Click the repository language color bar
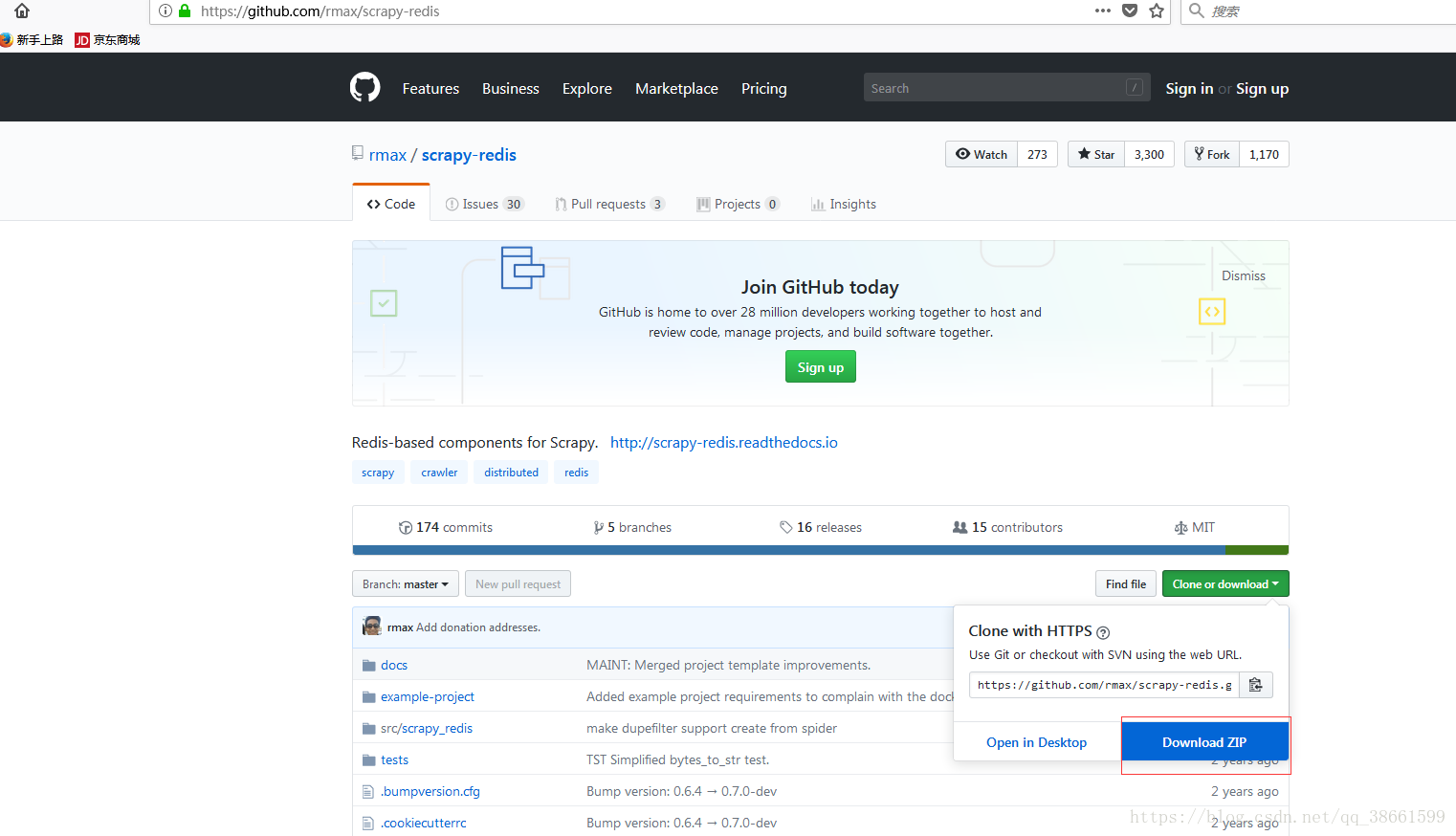The width and height of the screenshot is (1456, 836). coord(821,550)
